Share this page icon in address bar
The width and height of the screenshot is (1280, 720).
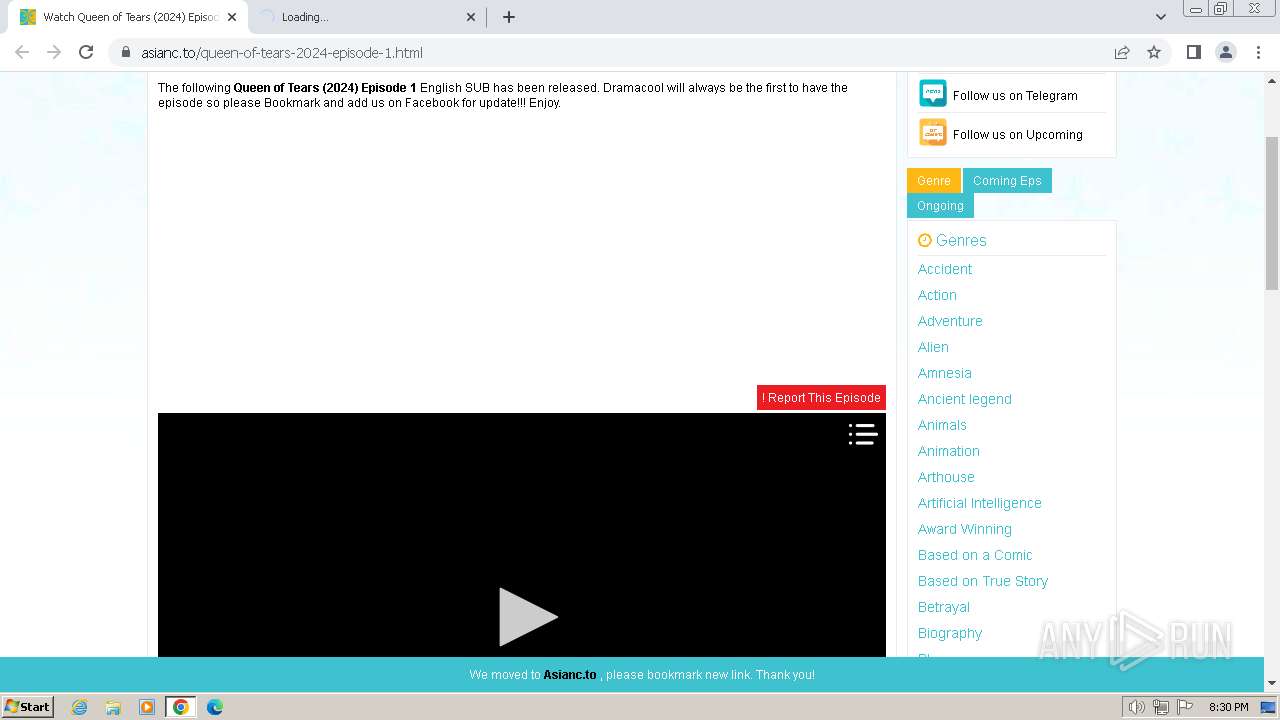pos(1122,52)
